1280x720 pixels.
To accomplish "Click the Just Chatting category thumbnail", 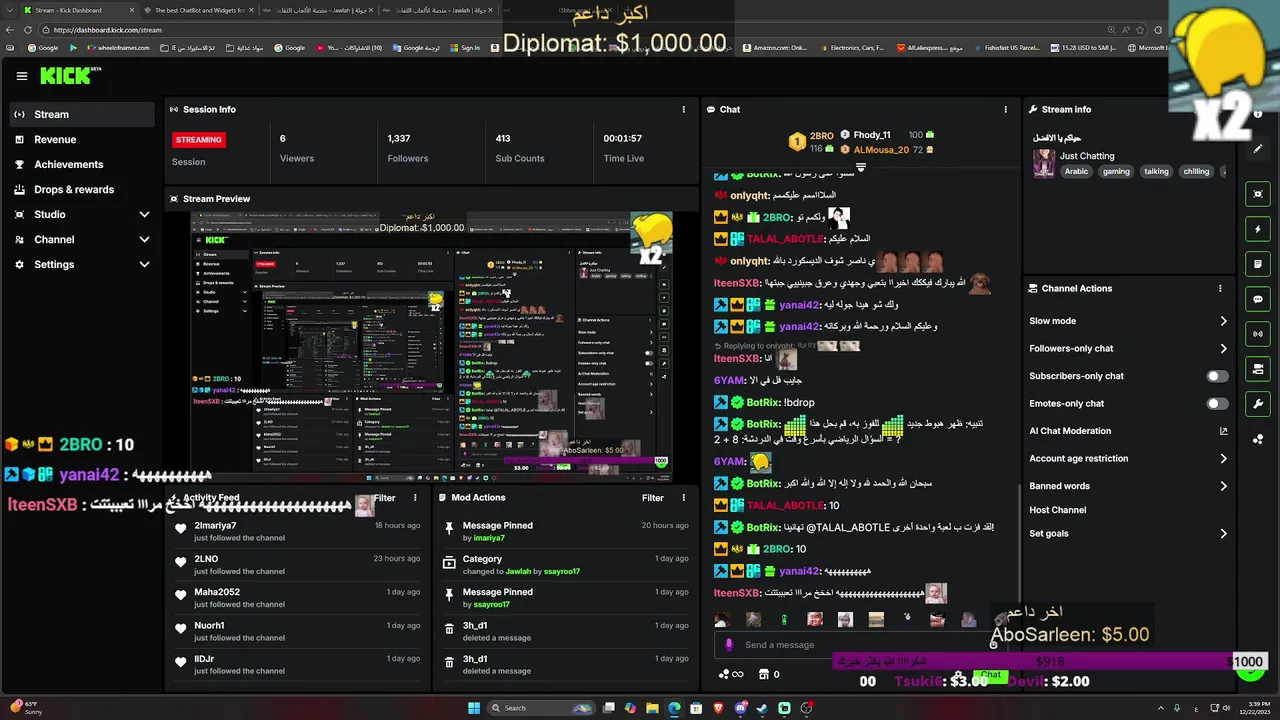I will tap(1044, 163).
